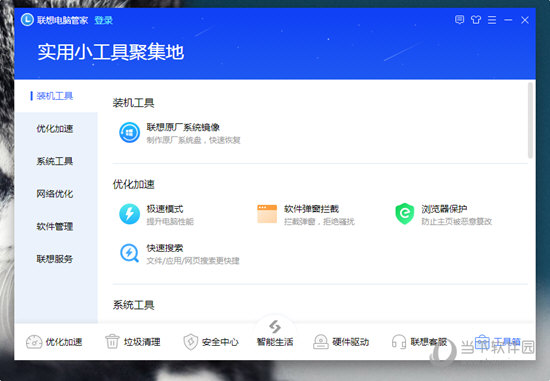
Task: Click the content area vertical scrollbar thumb
Action: point(530,120)
